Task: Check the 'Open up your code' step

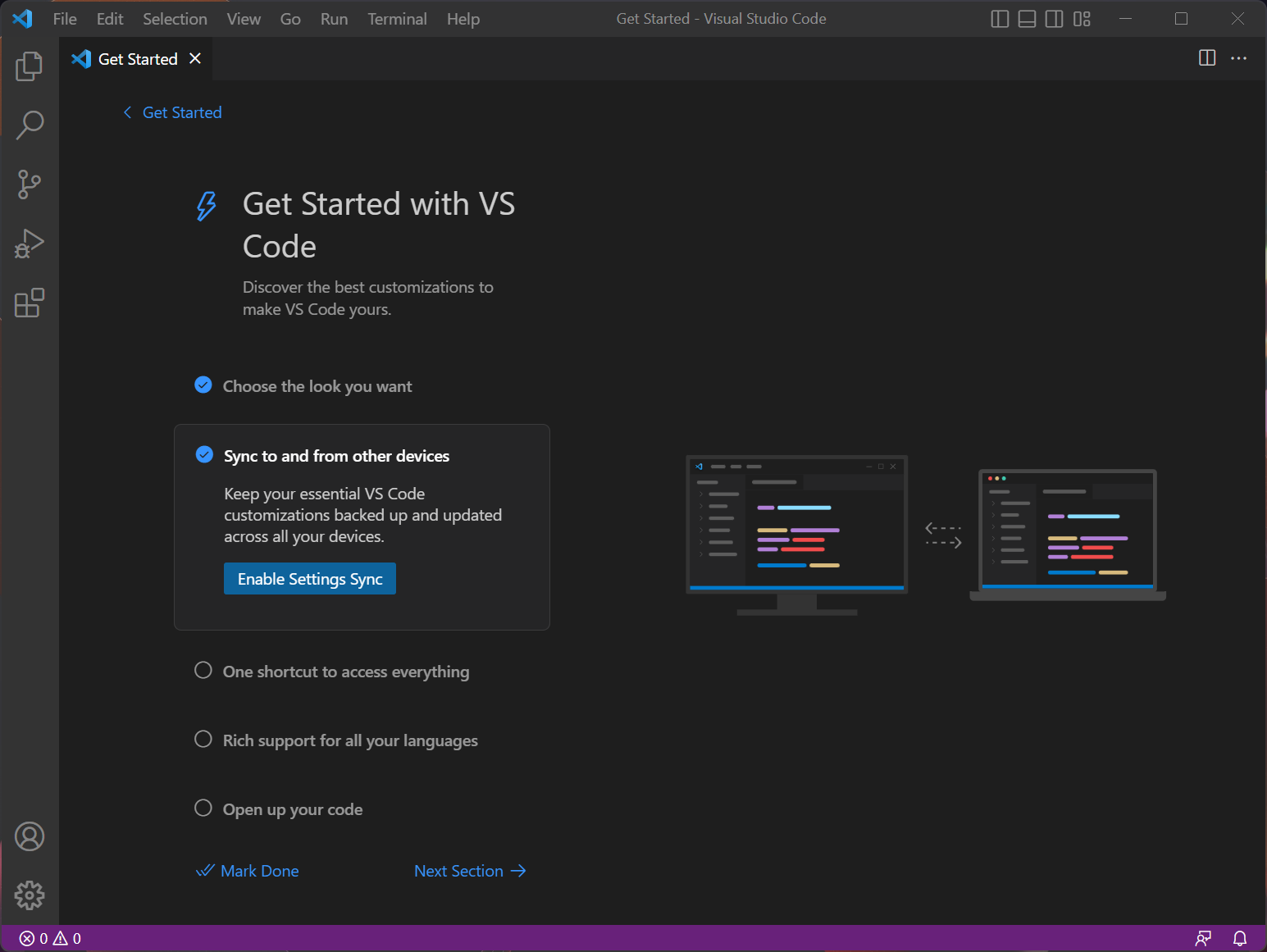Action: click(x=203, y=808)
